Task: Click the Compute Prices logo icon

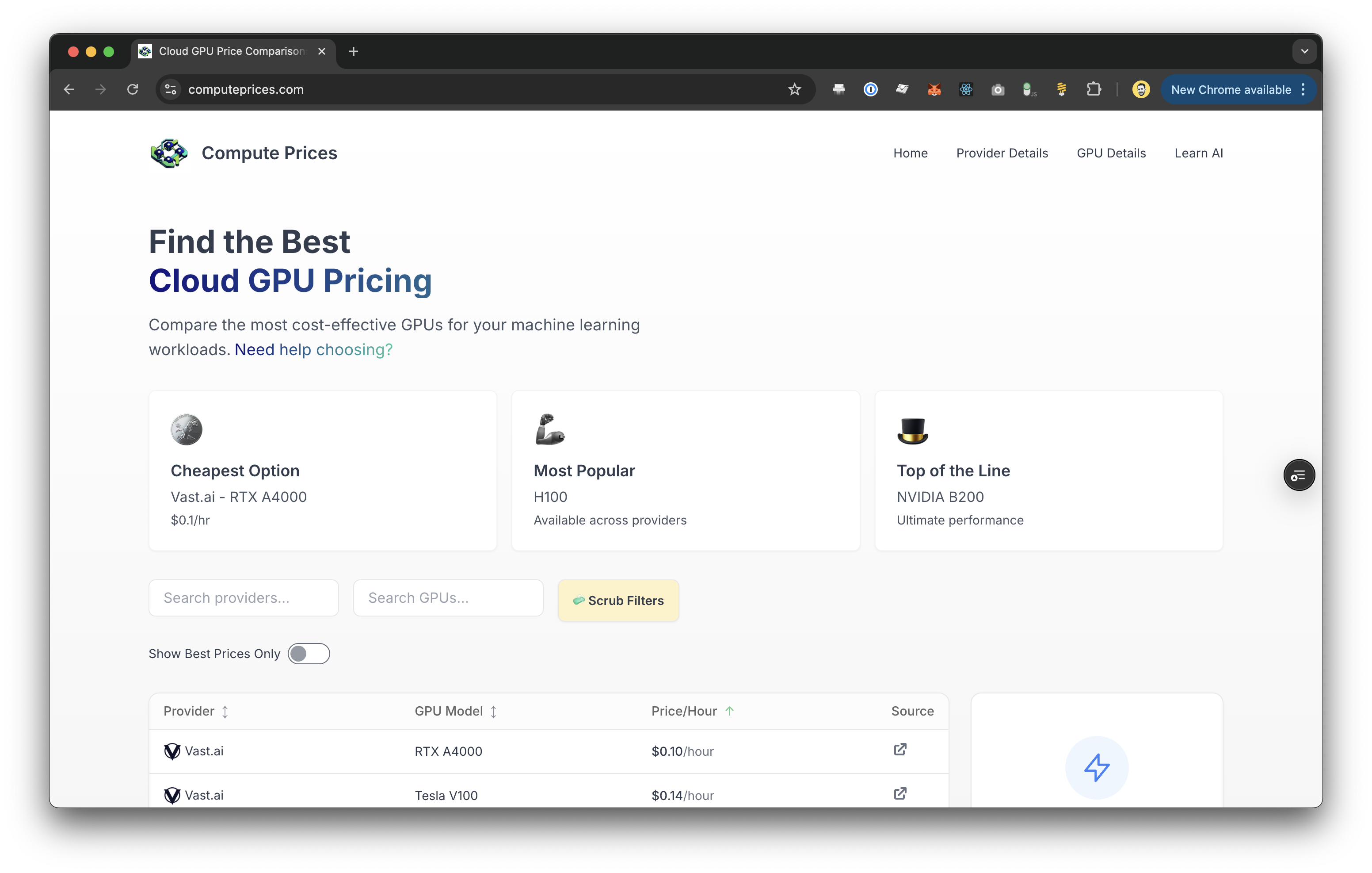Action: click(169, 153)
